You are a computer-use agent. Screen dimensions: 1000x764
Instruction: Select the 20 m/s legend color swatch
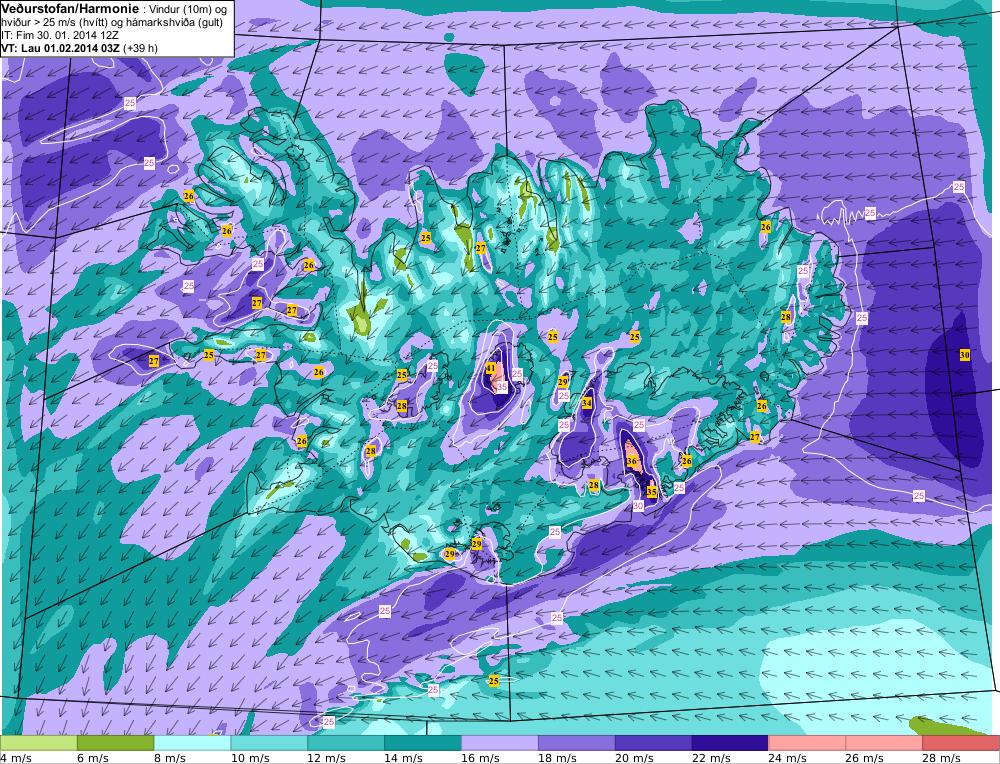click(653, 743)
